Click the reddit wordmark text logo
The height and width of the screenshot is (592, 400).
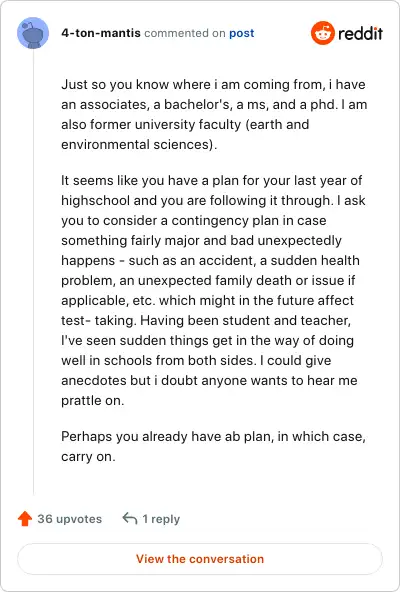pos(360,34)
